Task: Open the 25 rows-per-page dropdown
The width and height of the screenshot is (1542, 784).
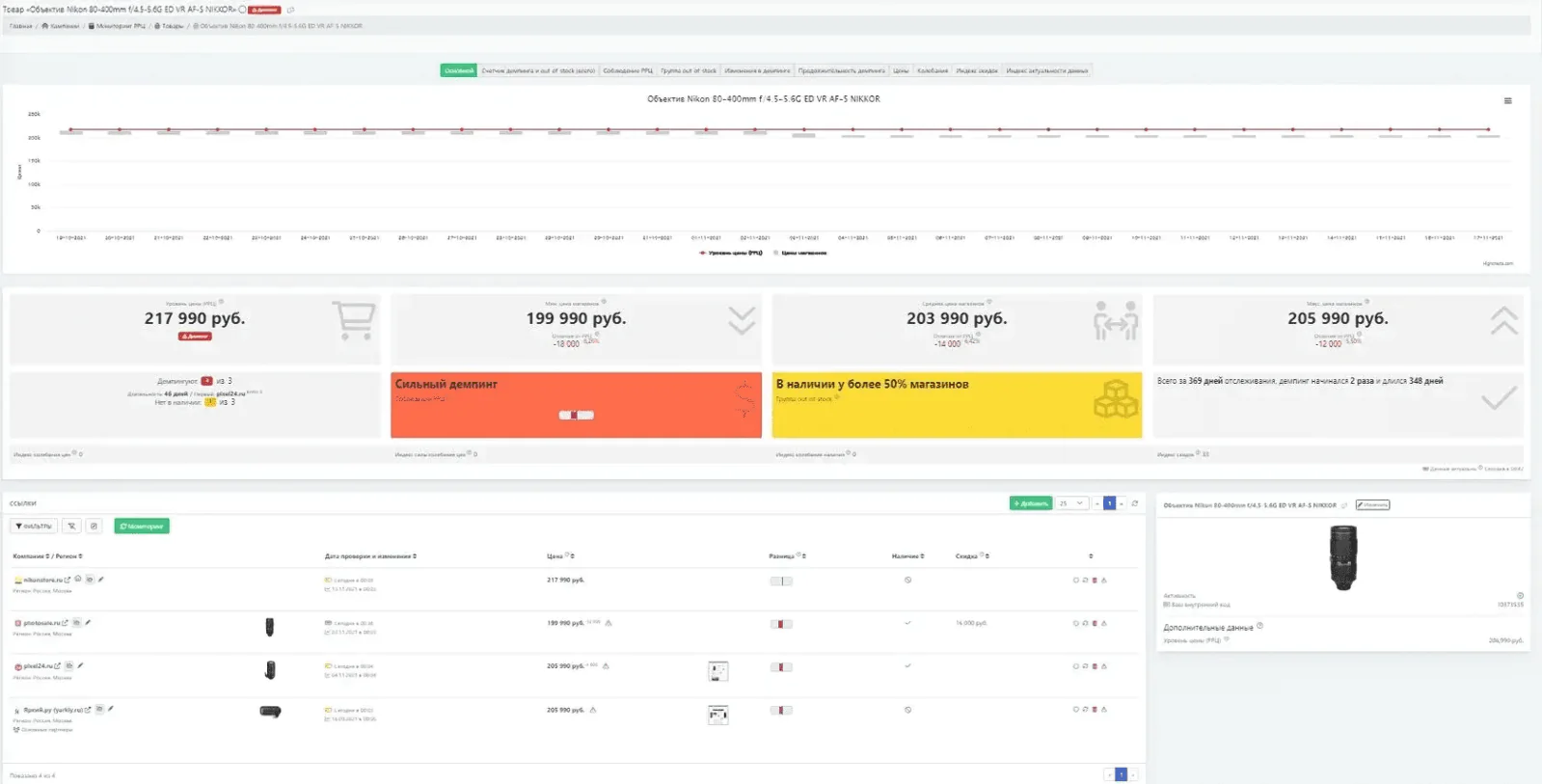Action: point(1071,503)
